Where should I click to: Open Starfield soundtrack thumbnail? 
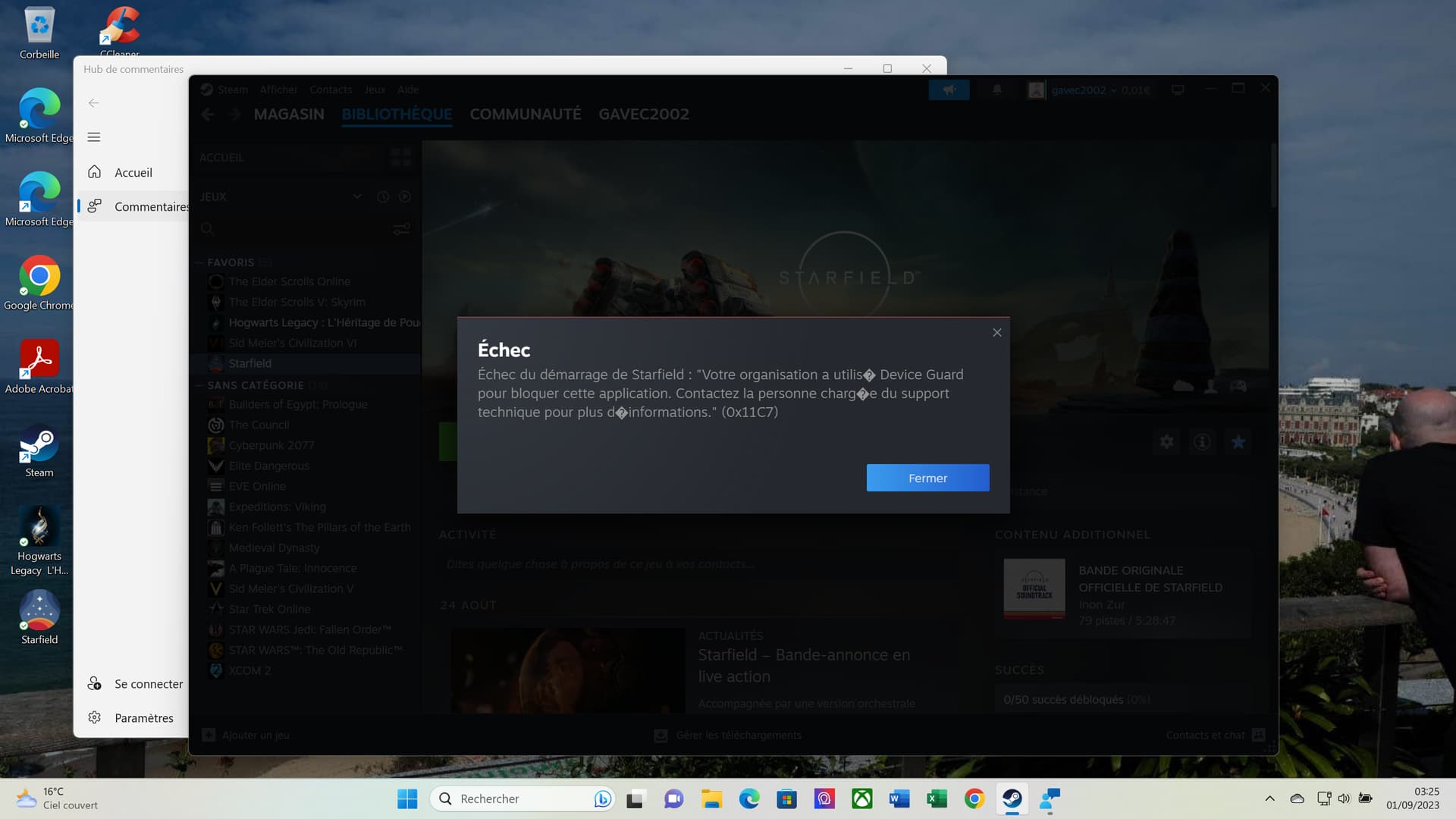point(1034,588)
